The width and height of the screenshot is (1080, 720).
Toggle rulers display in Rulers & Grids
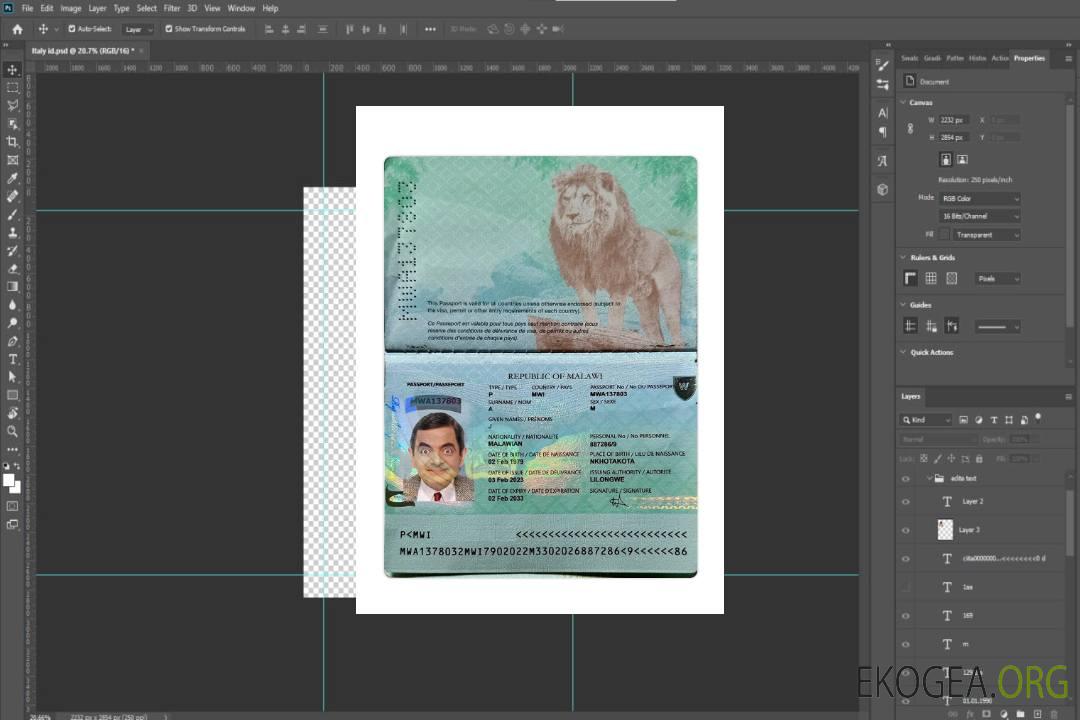click(911, 278)
